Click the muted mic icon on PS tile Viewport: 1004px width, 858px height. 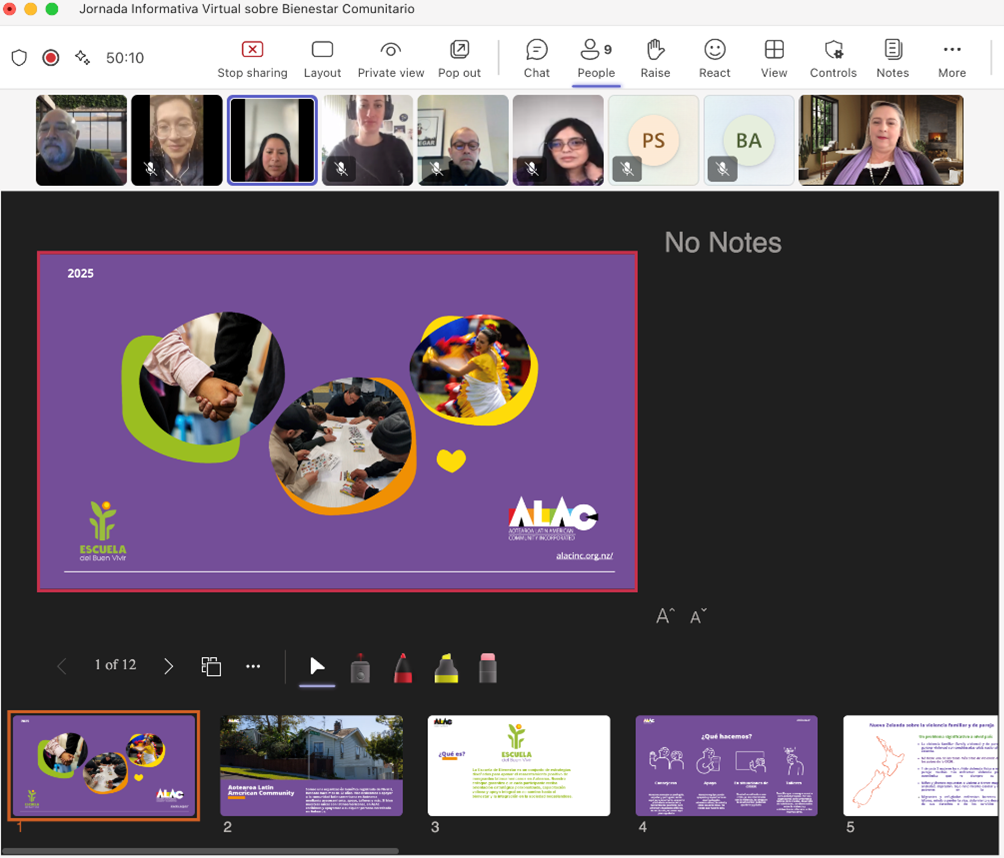[x=627, y=168]
